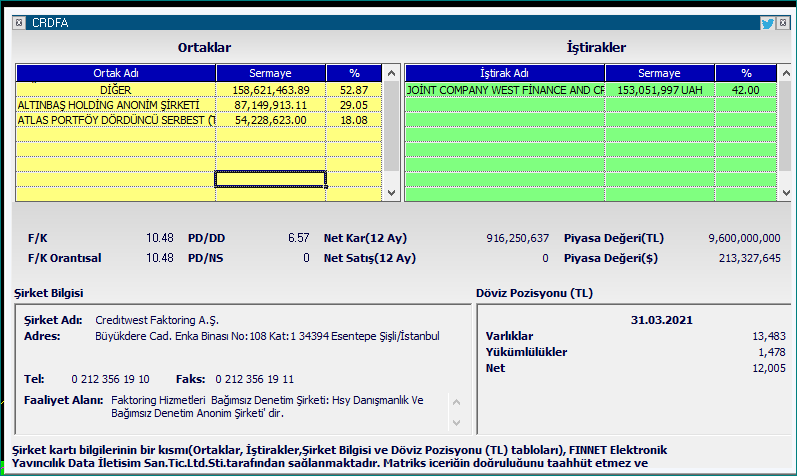
Task: Click the Net Kar(12 Ay) value 916,250,637
Action: 517,238
